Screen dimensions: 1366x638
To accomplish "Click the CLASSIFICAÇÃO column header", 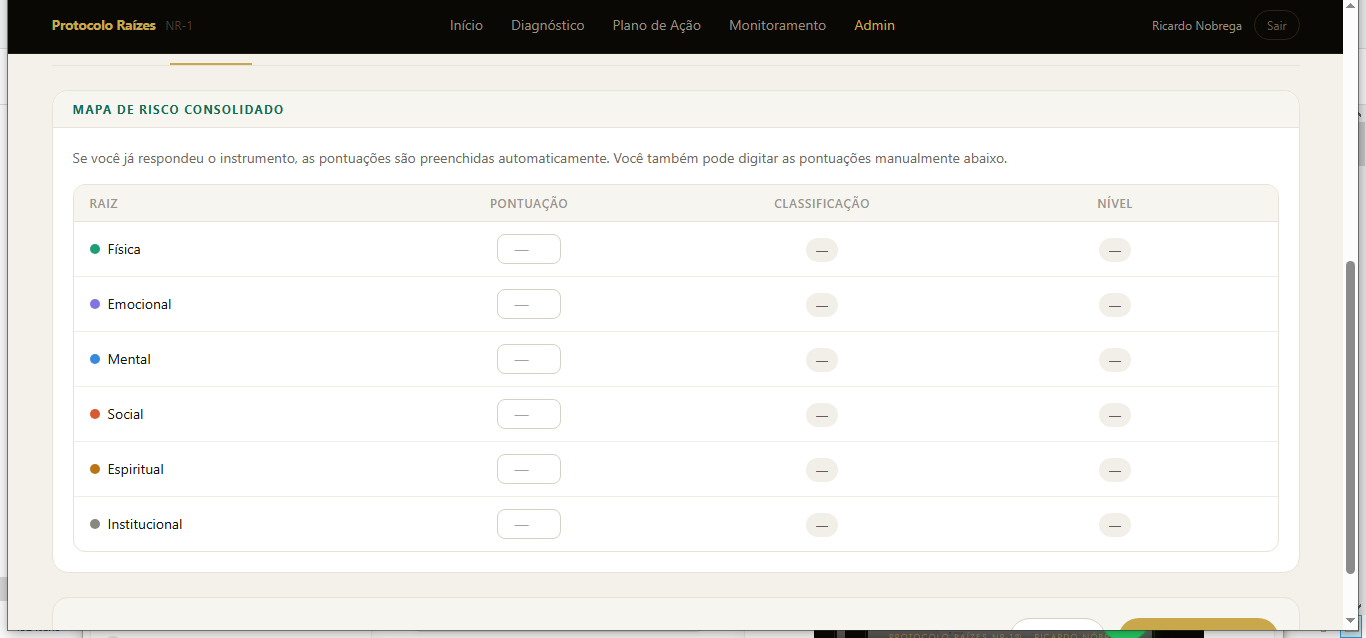I will [821, 204].
